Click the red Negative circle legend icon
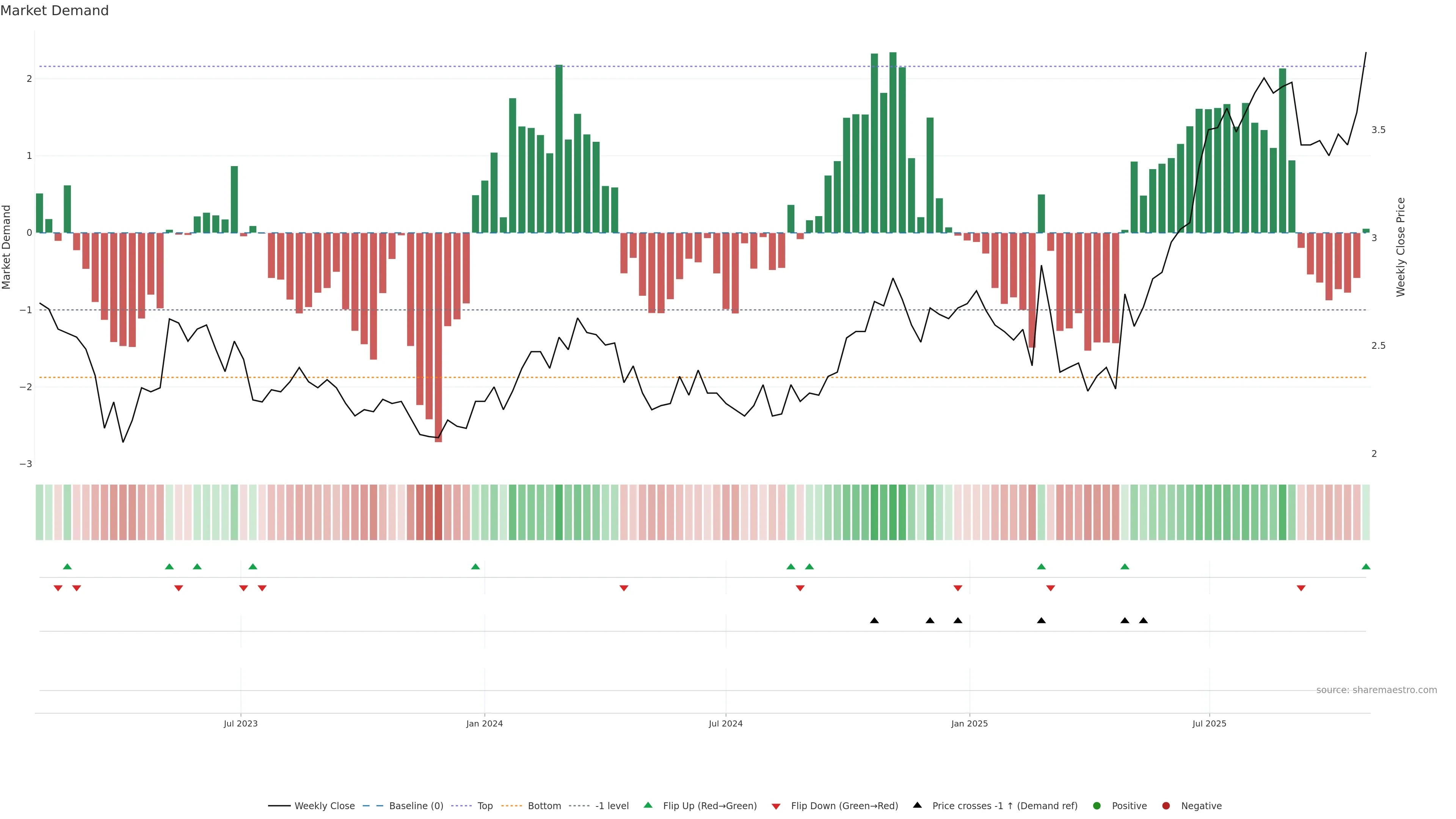The image size is (1456, 819). click(1166, 806)
